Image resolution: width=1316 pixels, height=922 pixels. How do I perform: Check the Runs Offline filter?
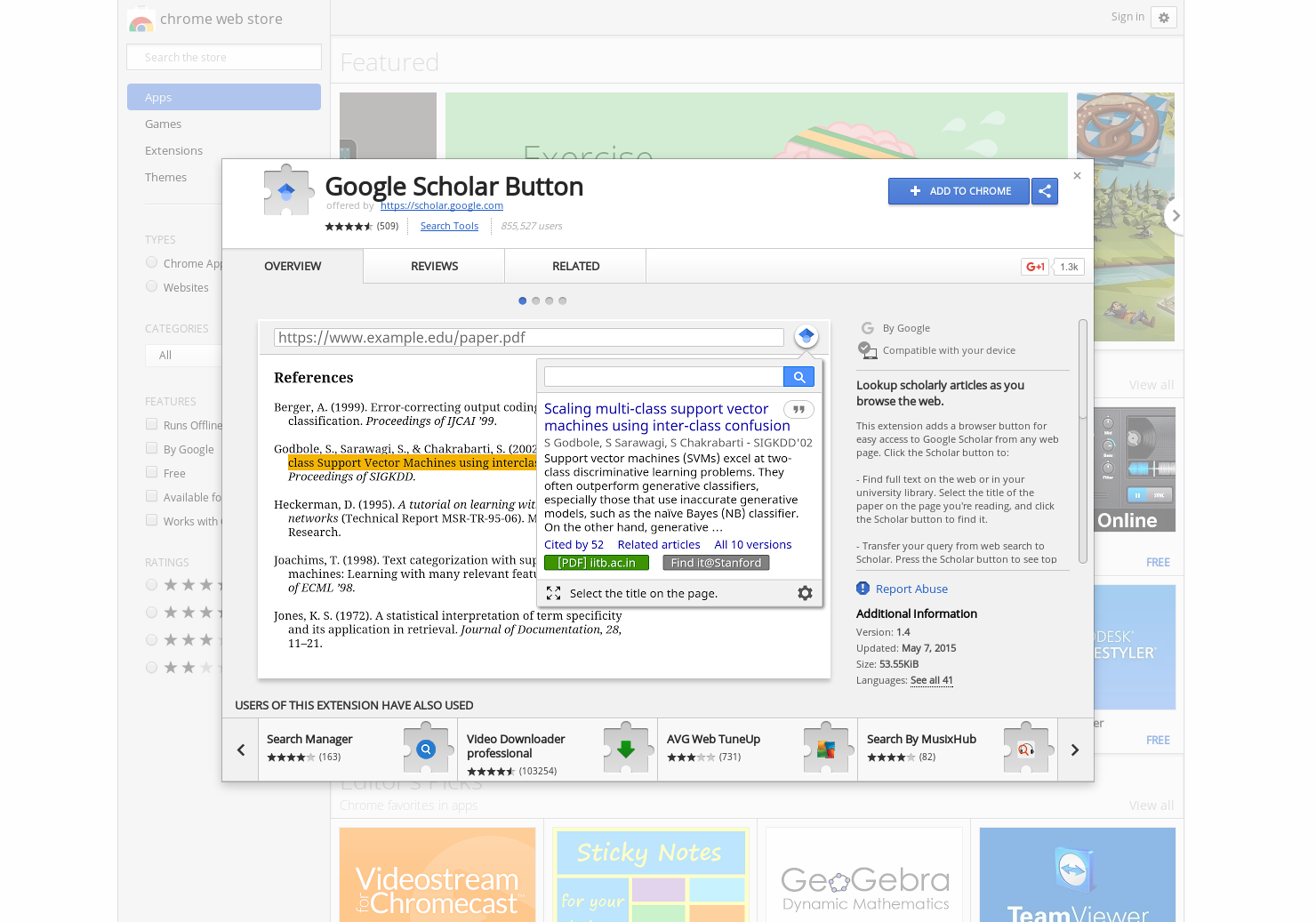tap(151, 424)
